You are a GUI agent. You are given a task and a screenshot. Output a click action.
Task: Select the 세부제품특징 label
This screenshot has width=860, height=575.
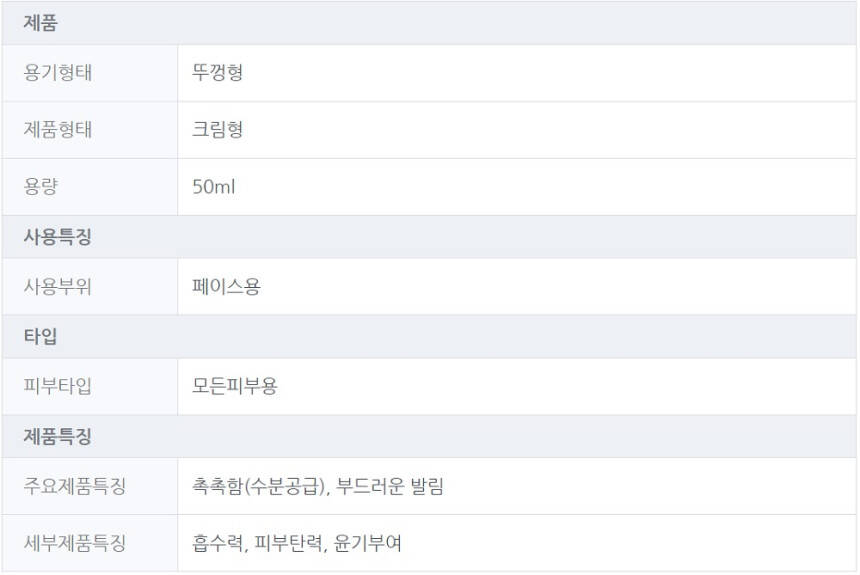(75, 544)
